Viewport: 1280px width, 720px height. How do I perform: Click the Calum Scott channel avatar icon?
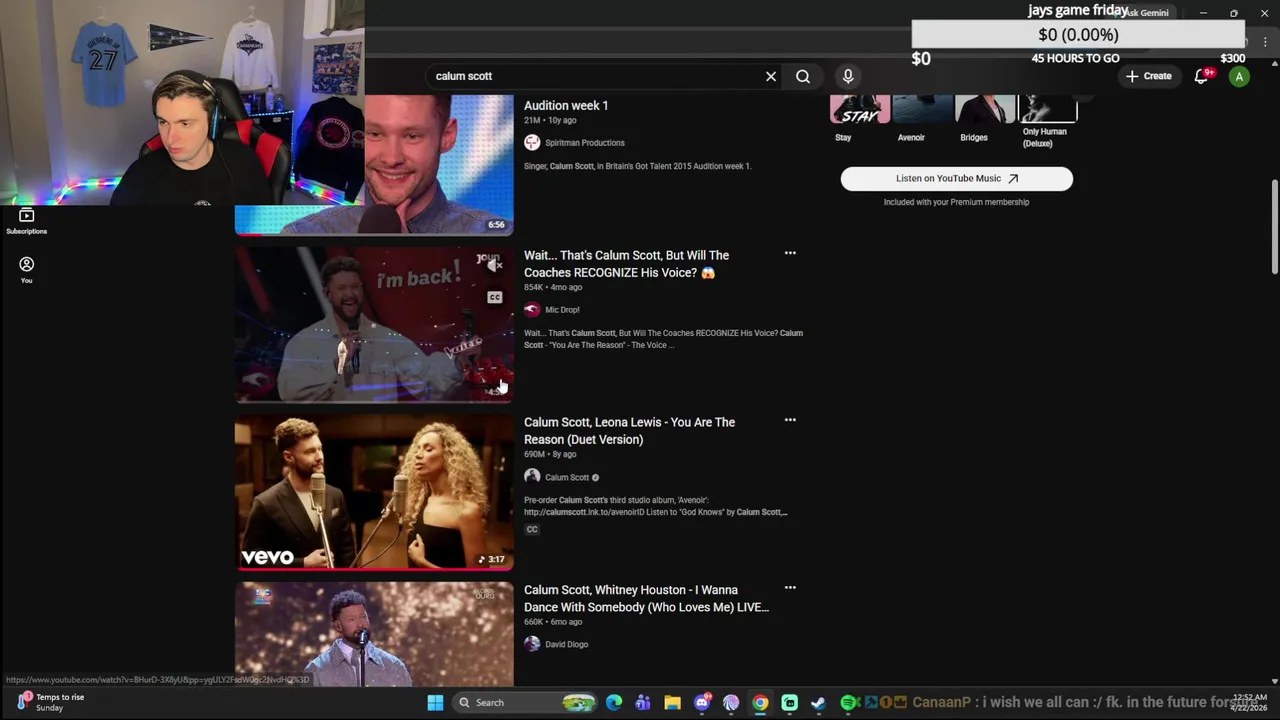[532, 477]
